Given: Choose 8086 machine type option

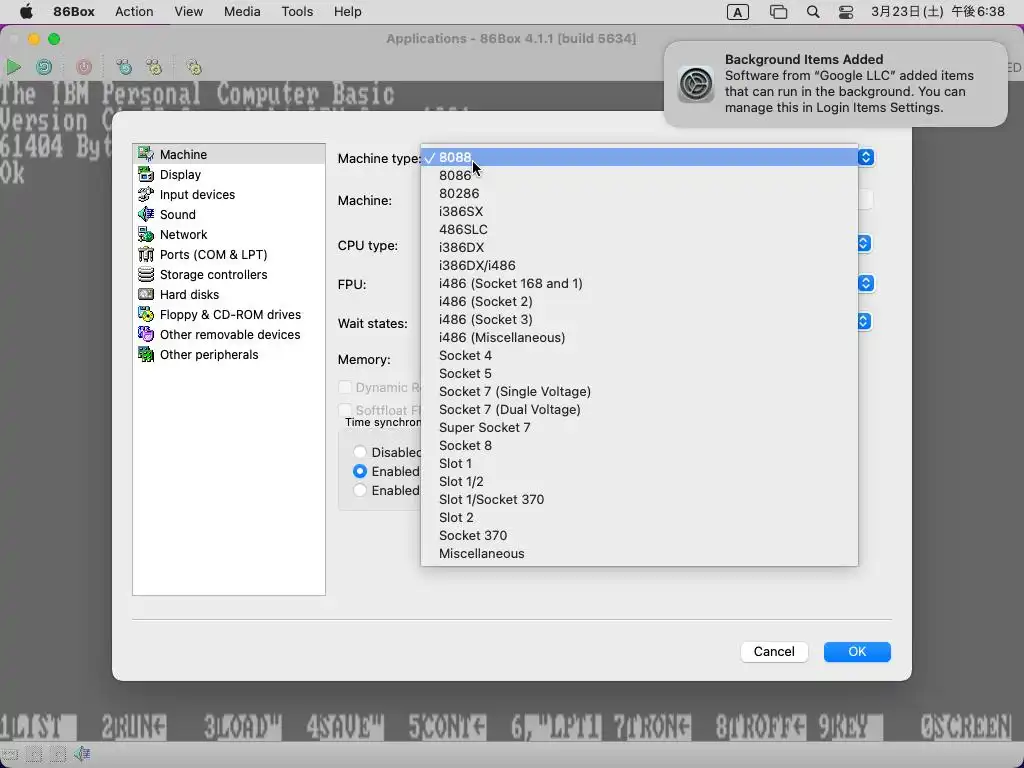Looking at the screenshot, I should tap(639, 175).
